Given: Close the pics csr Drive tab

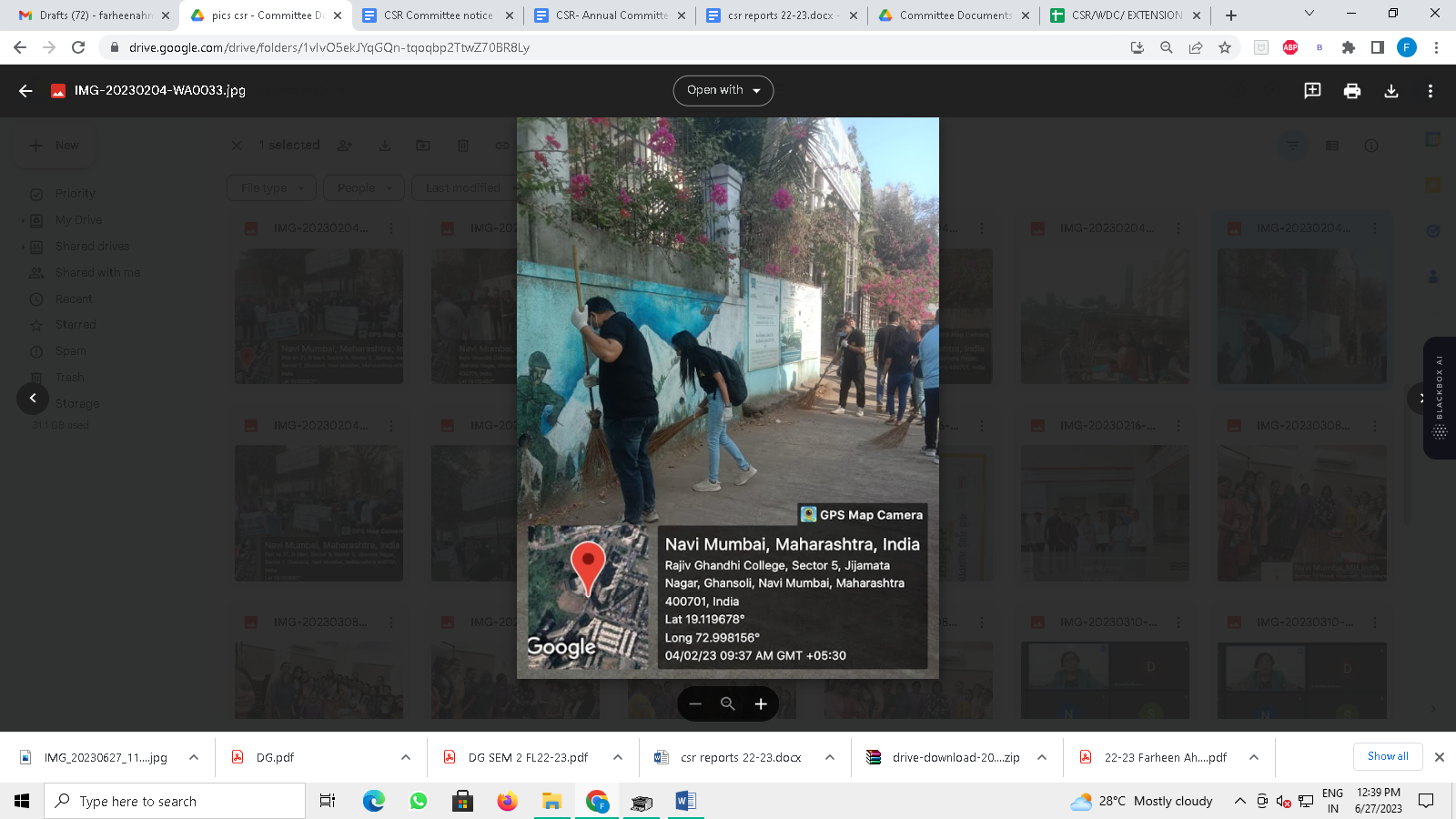Looking at the screenshot, I should click(338, 15).
